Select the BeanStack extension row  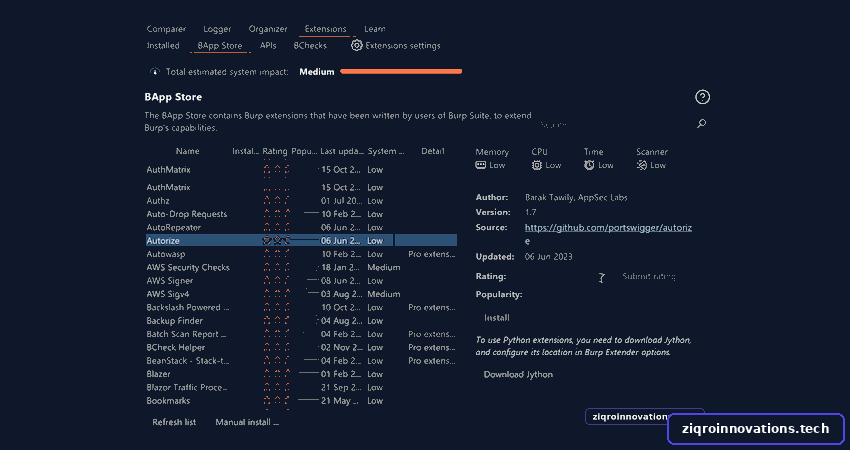point(301,361)
